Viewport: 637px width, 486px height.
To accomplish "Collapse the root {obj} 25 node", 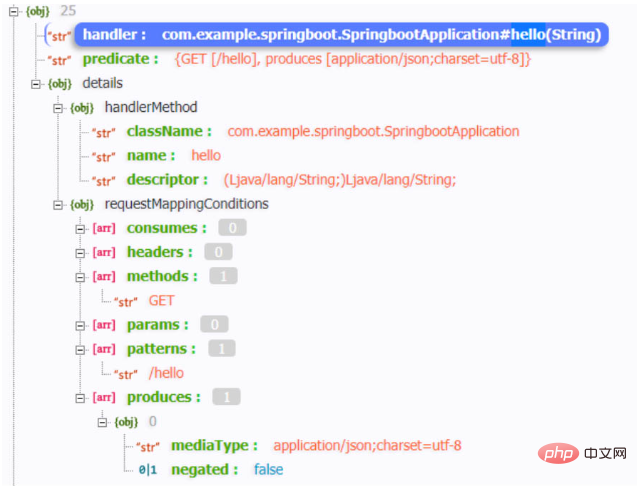I will (14, 12).
